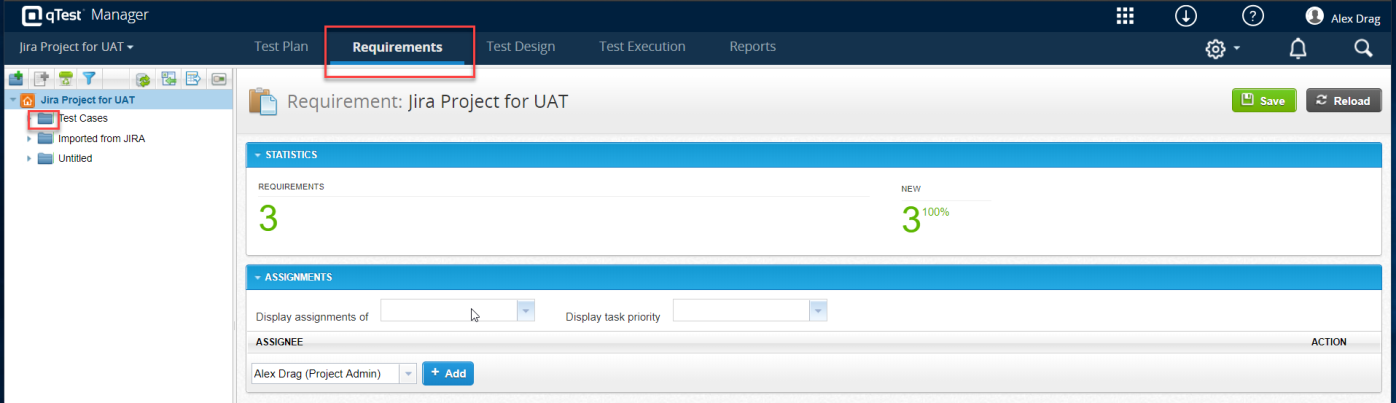Image resolution: width=1396 pixels, height=403 pixels.
Task: Open the Jira Project for UAT project switcher
Action: tap(76, 47)
